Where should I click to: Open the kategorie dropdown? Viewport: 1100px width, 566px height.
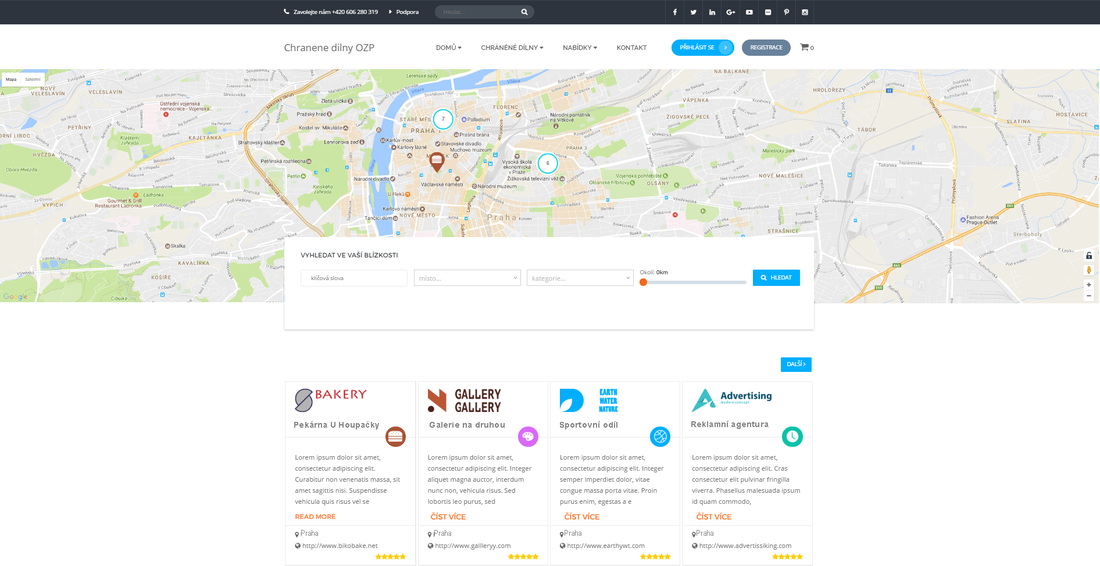pyautogui.click(x=580, y=278)
